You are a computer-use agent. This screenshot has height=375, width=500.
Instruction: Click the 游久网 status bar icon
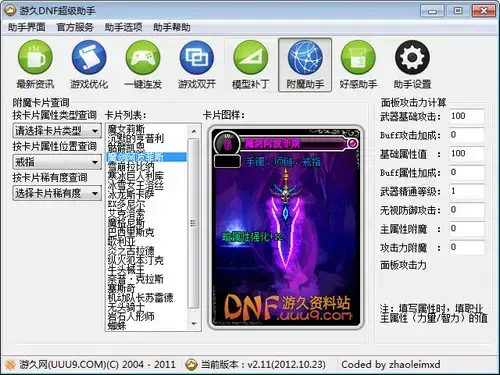click(x=10, y=365)
